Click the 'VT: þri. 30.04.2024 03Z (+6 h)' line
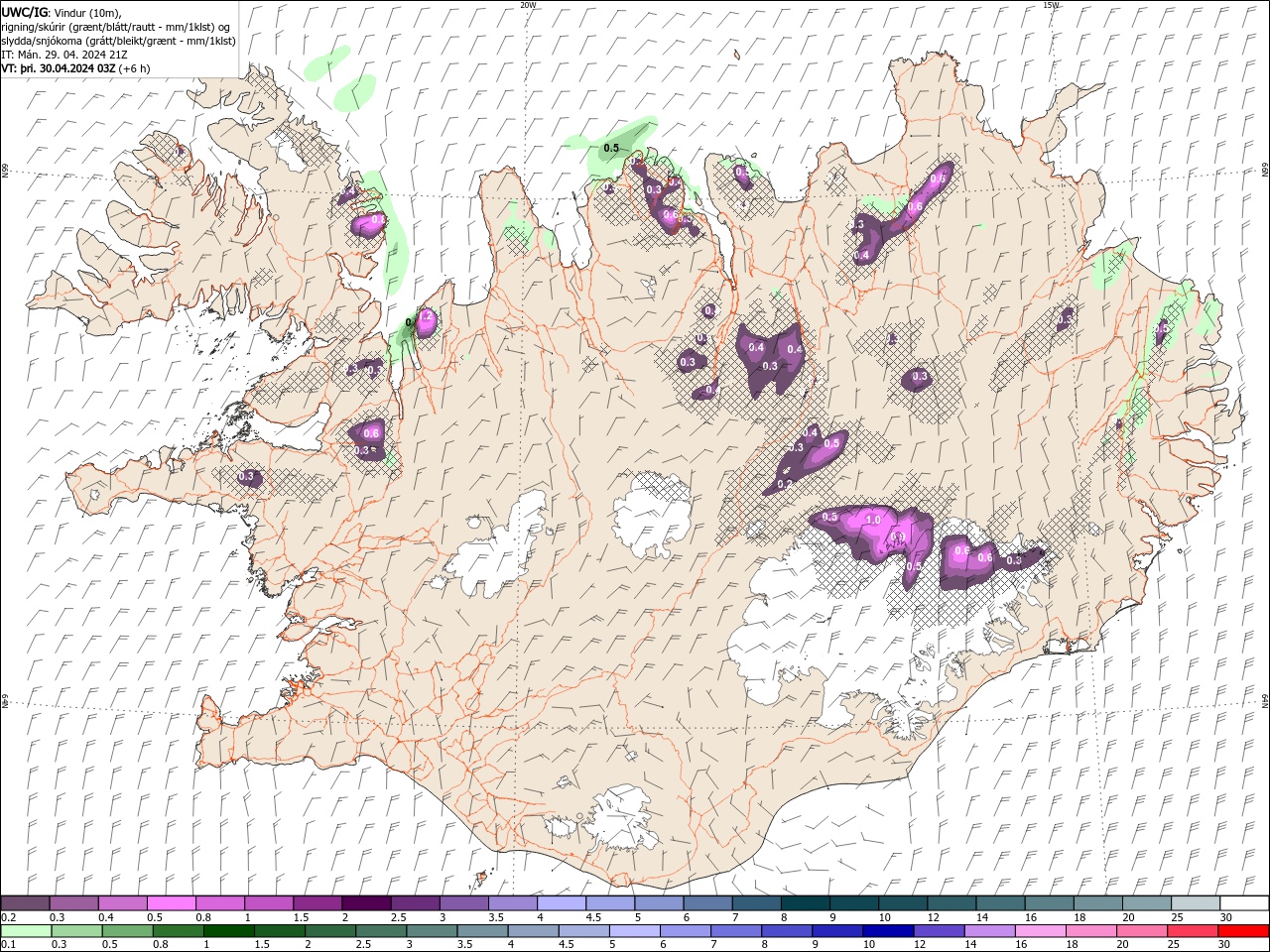The width and height of the screenshot is (1270, 952). [76, 68]
